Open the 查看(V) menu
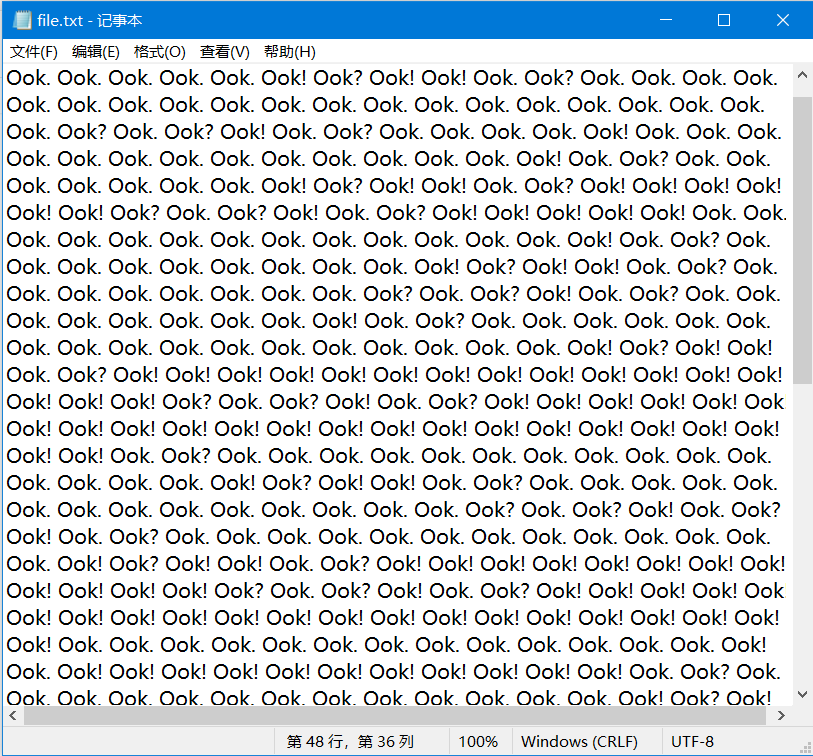 (x=225, y=52)
